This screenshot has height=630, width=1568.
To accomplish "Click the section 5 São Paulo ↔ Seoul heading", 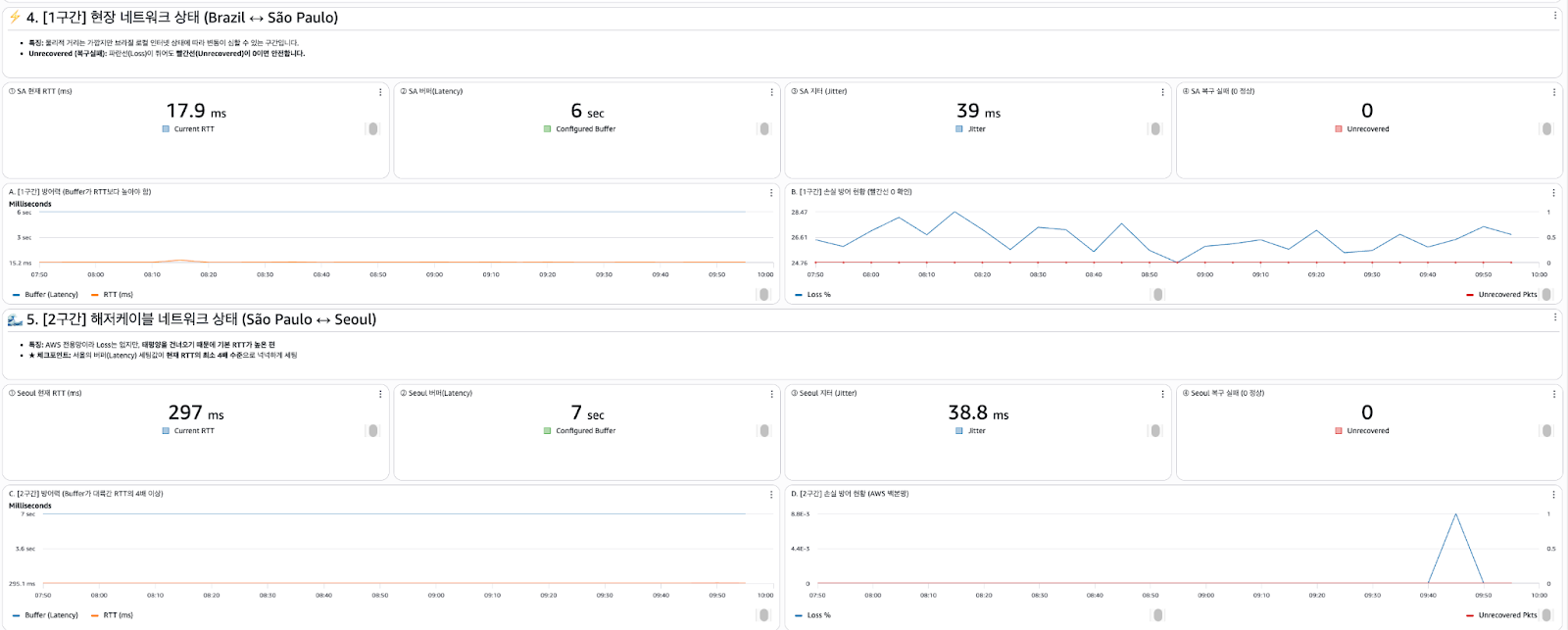I will (201, 319).
